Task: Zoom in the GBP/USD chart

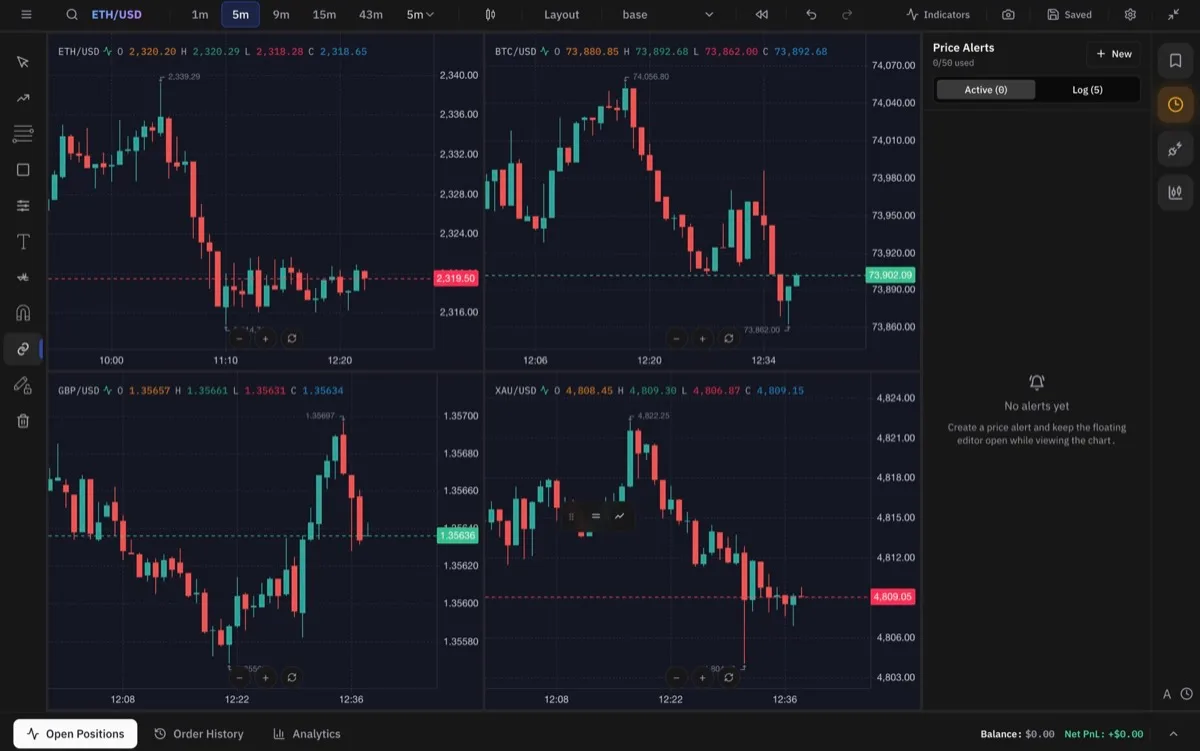Action: 266,677
